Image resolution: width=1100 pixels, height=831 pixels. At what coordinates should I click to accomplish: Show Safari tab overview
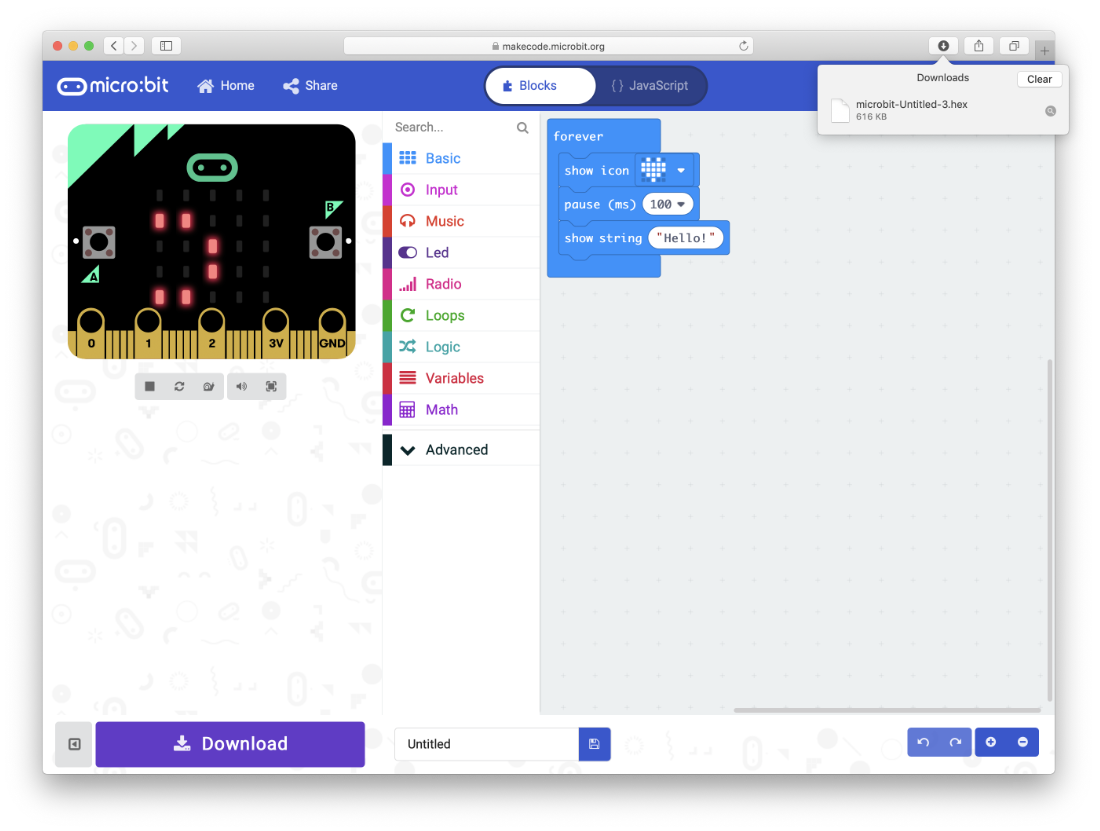tap(1014, 46)
